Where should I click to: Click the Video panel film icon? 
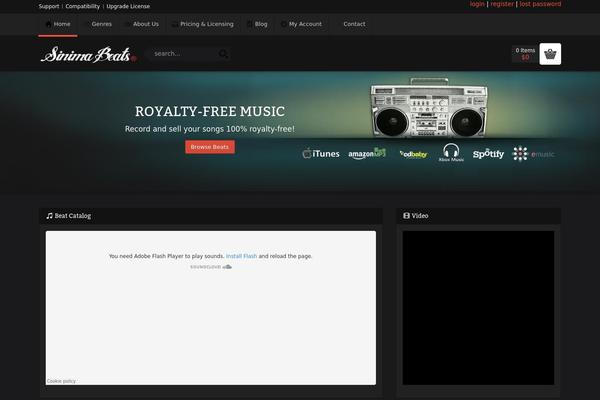(x=406, y=216)
